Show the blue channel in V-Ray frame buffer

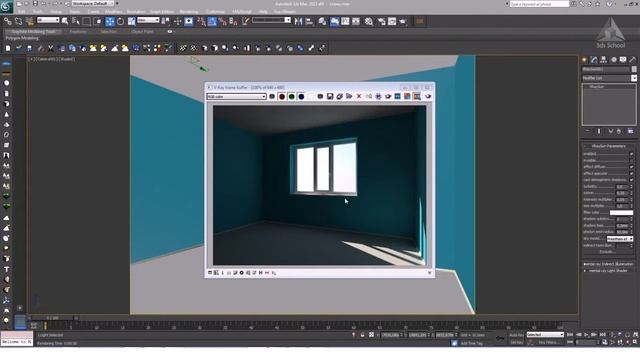[301, 96]
